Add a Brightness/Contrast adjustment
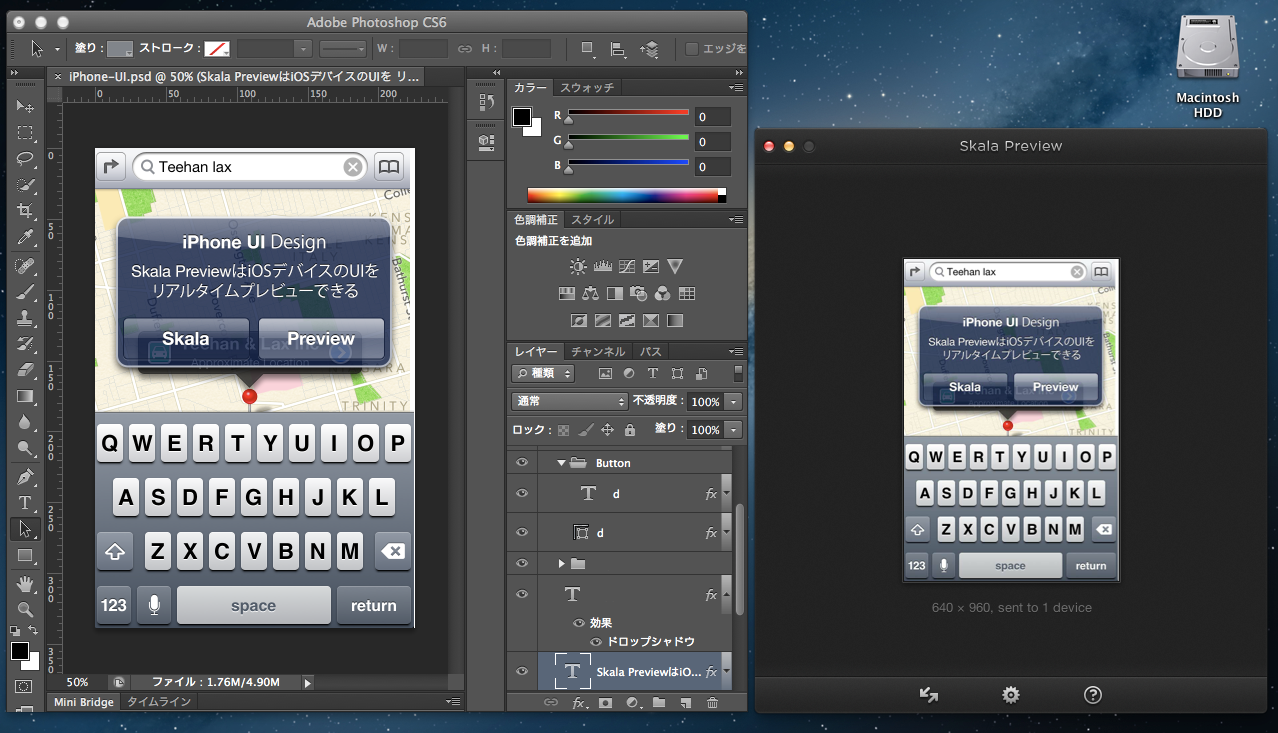This screenshot has width=1278, height=733. [x=578, y=266]
